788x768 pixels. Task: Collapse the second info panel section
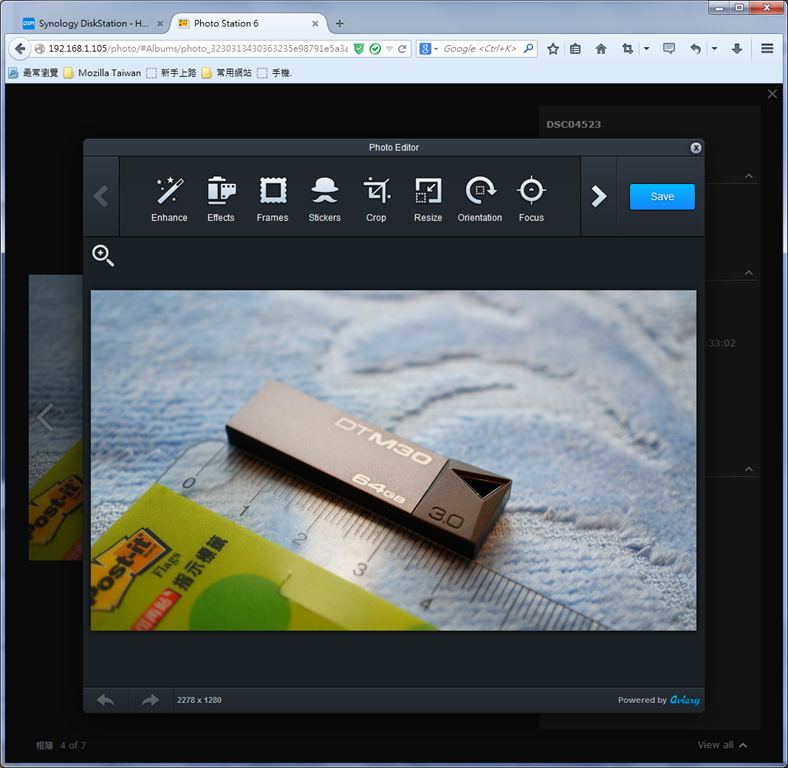tap(749, 272)
